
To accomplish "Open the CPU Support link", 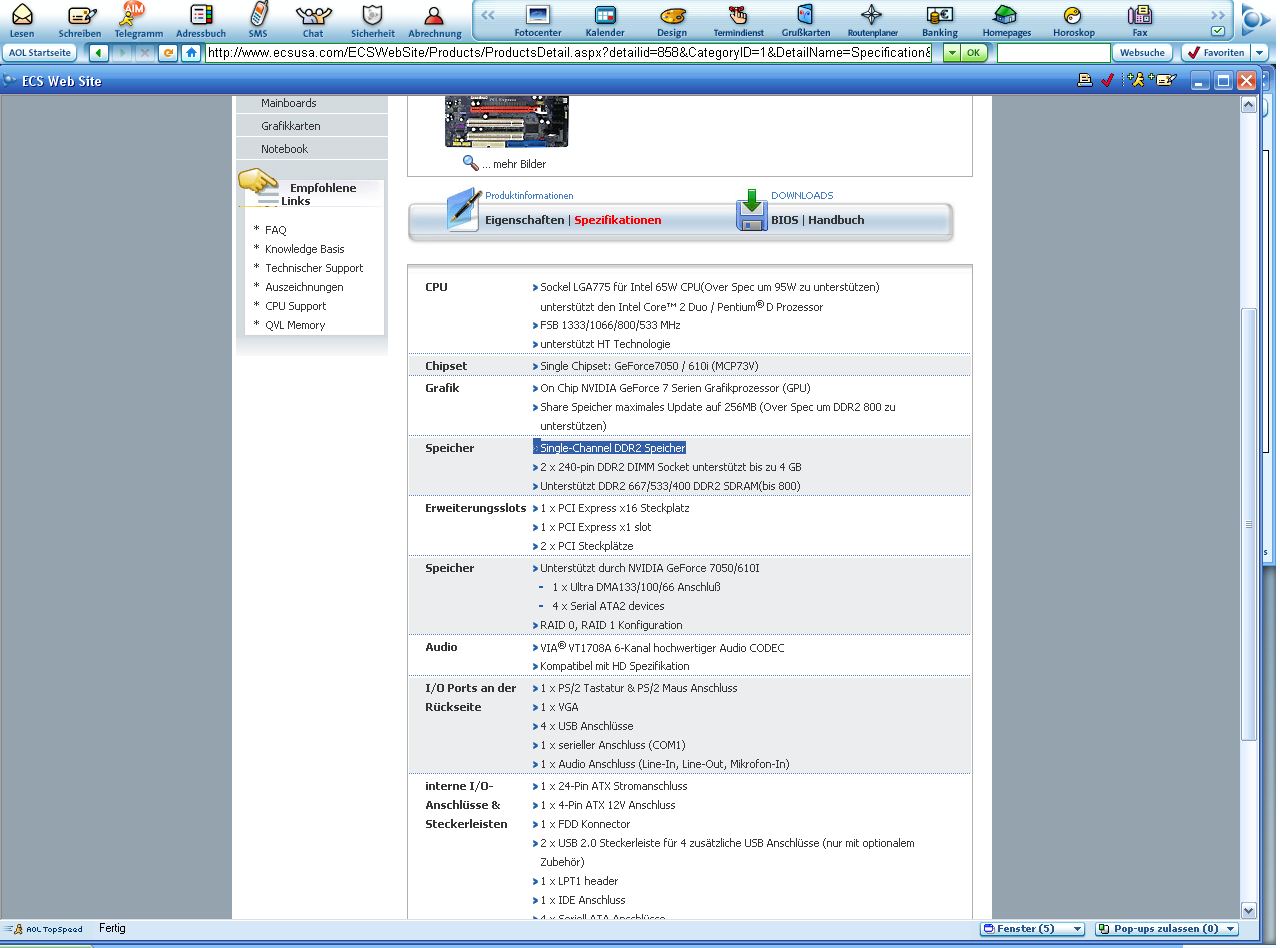I will pos(296,306).
